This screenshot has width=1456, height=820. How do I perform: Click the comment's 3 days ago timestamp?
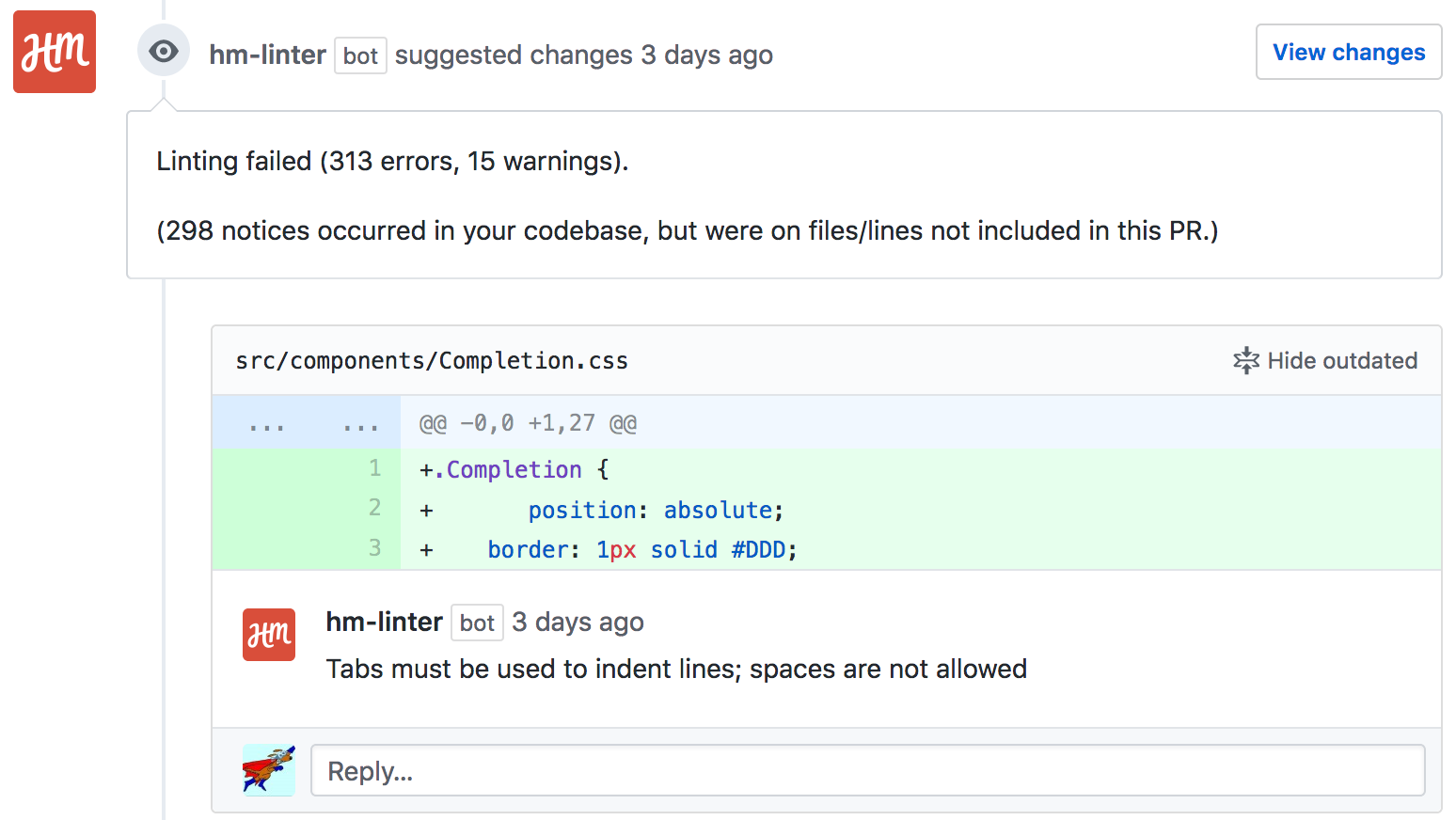pyautogui.click(x=578, y=622)
